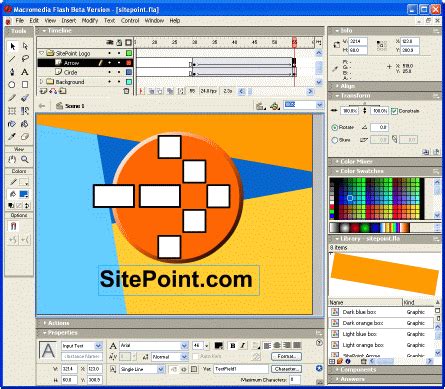Open the Window menu

(154, 21)
